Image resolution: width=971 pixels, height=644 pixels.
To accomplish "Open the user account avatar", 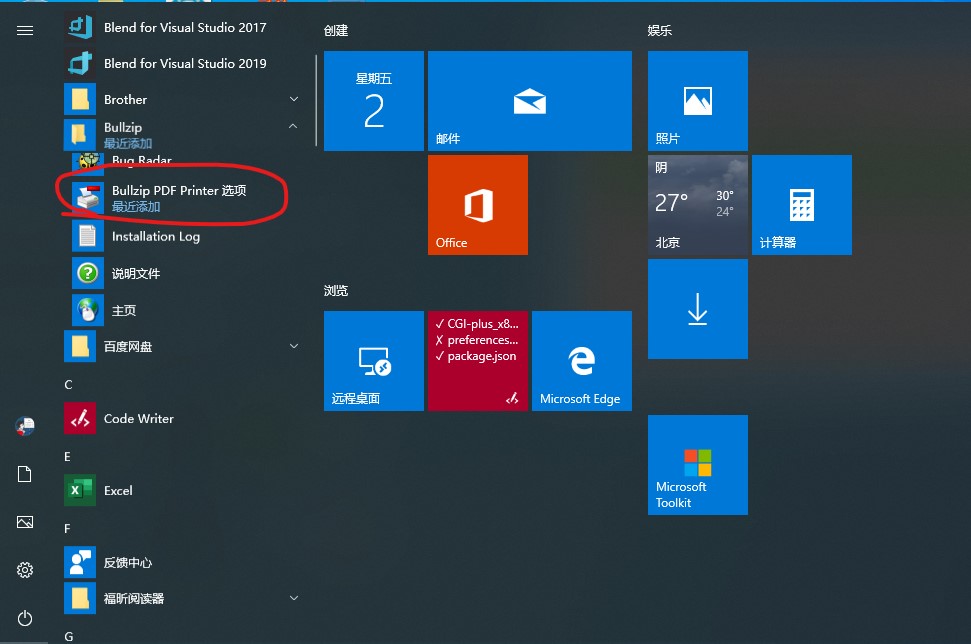I will (25, 426).
